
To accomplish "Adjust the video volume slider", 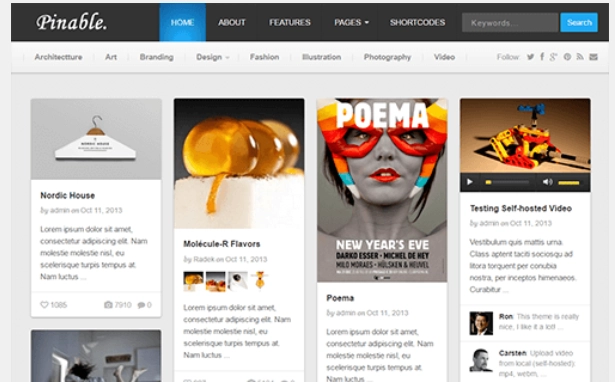I will (569, 182).
